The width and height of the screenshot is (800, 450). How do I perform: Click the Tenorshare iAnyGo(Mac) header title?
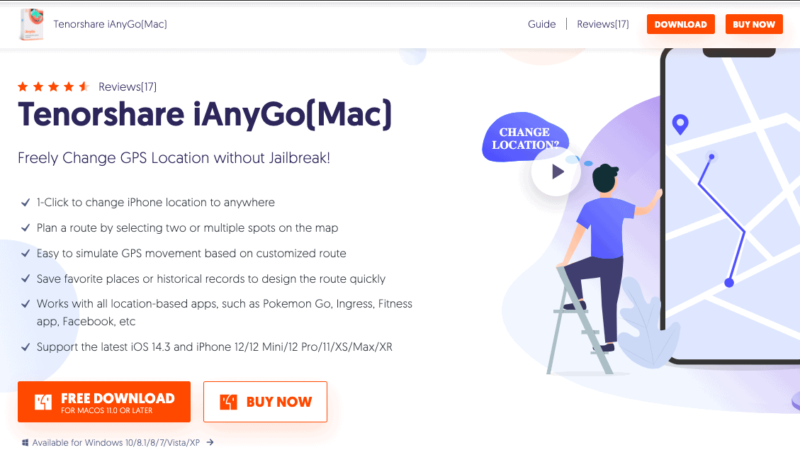coord(110,24)
